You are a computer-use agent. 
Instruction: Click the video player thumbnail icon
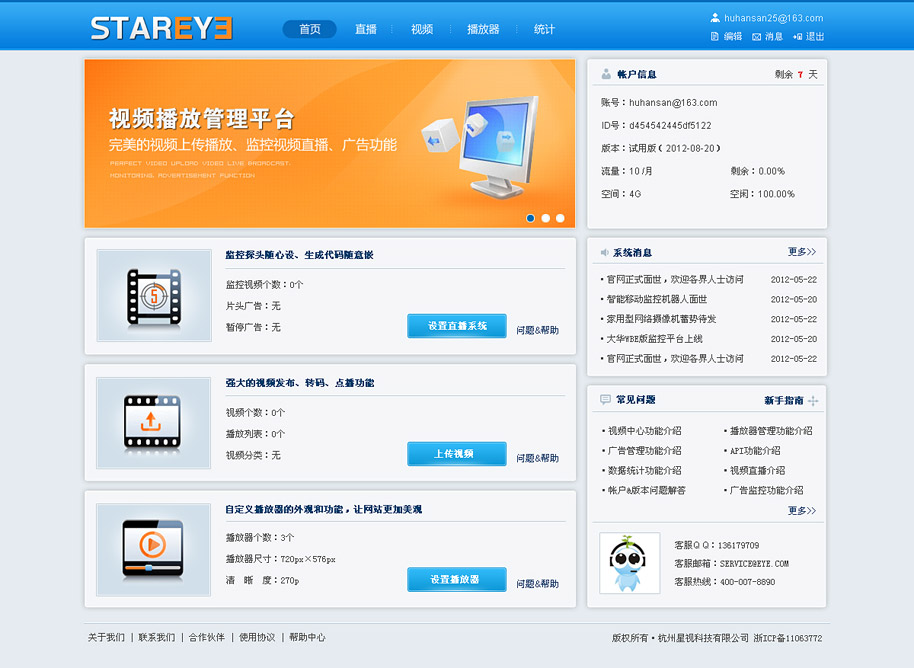coord(154,549)
